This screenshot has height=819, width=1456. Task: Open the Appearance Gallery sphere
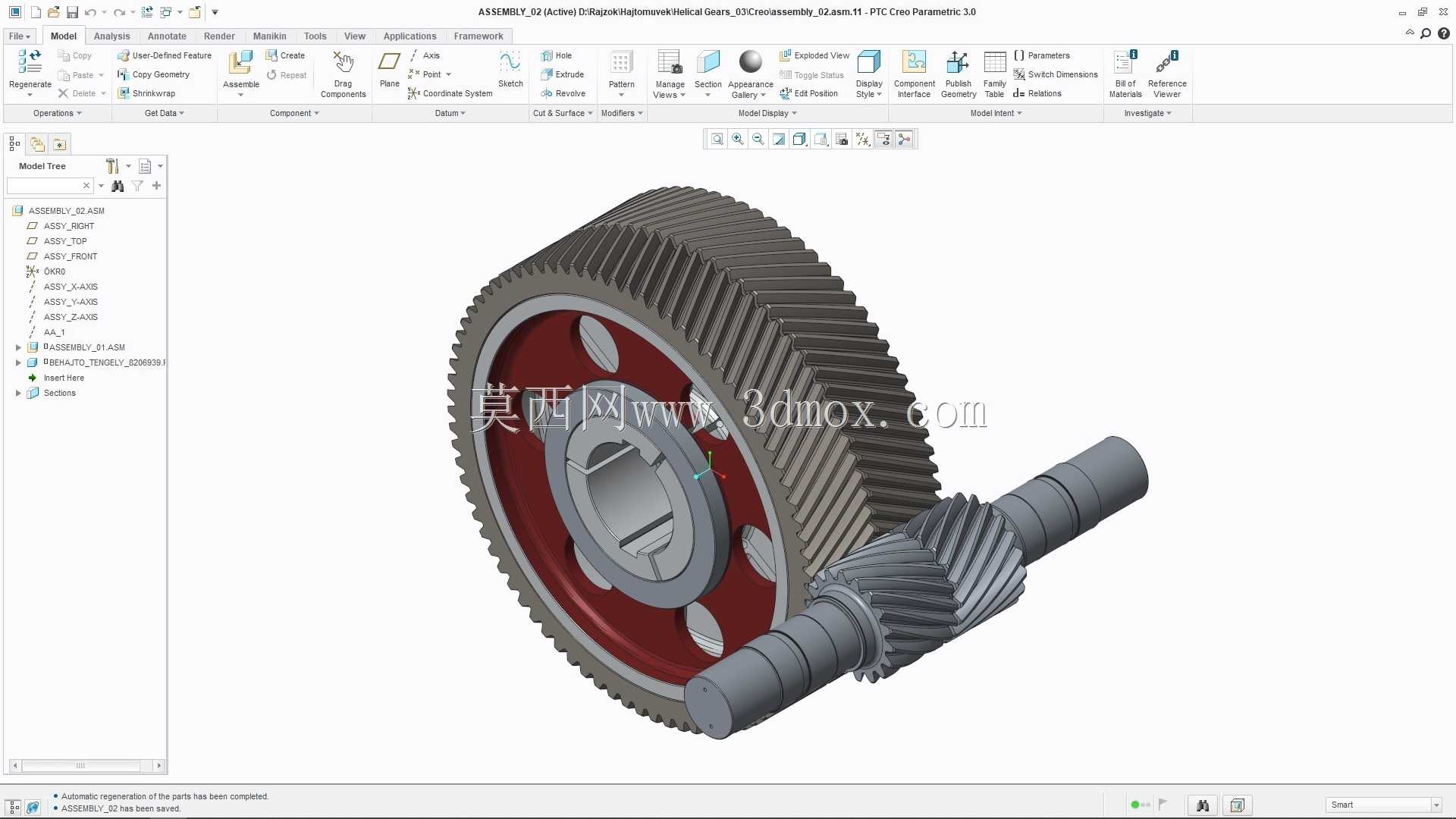[x=750, y=63]
